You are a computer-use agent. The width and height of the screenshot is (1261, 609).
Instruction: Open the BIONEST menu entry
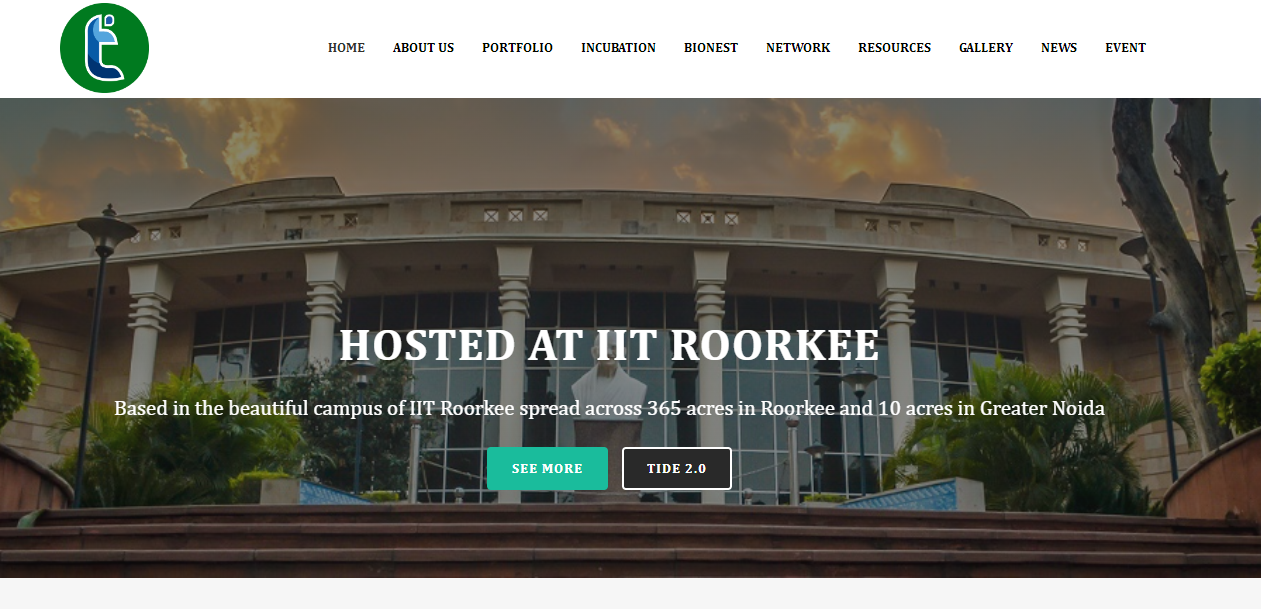pos(711,48)
